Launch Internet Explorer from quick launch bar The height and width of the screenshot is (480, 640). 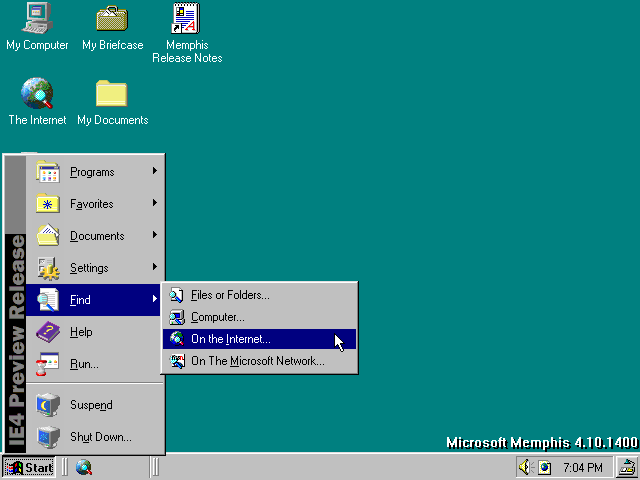(x=84, y=467)
